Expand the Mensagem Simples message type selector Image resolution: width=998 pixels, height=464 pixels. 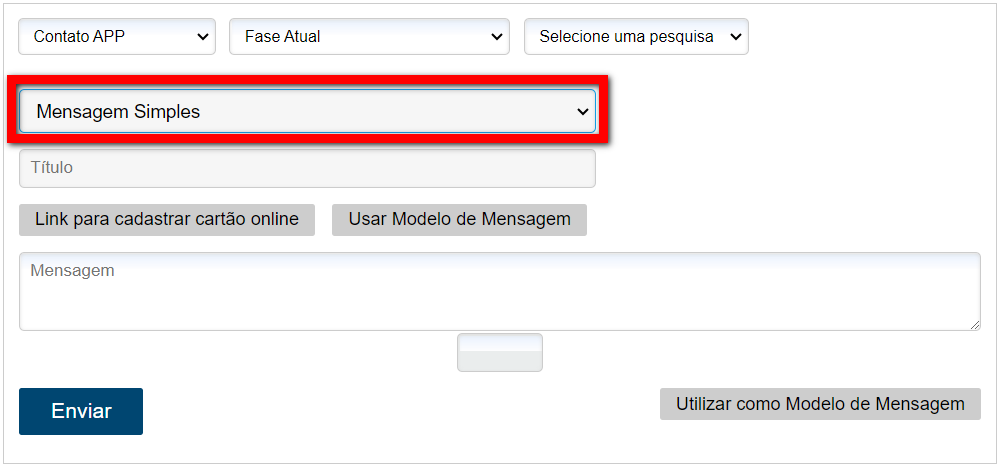pyautogui.click(x=307, y=112)
